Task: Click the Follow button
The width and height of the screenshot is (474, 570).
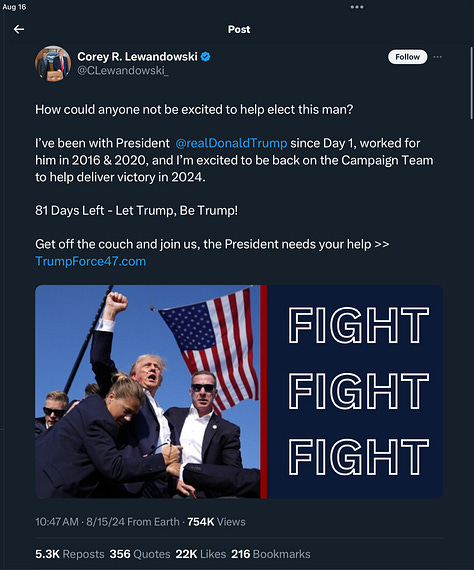Action: click(x=407, y=57)
